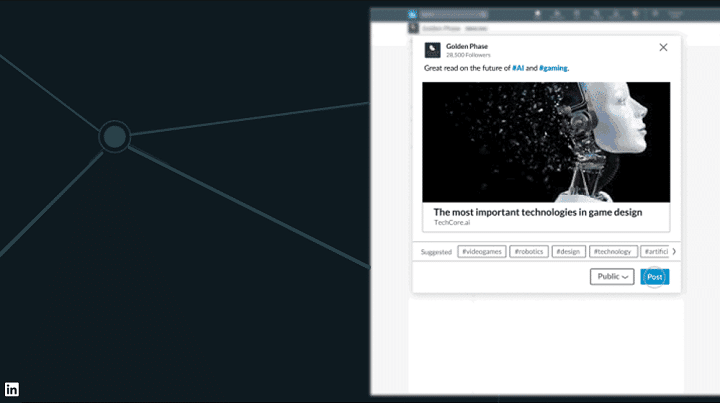720x403 pixels.
Task: Open the Home icon in top navigation
Action: [539, 15]
